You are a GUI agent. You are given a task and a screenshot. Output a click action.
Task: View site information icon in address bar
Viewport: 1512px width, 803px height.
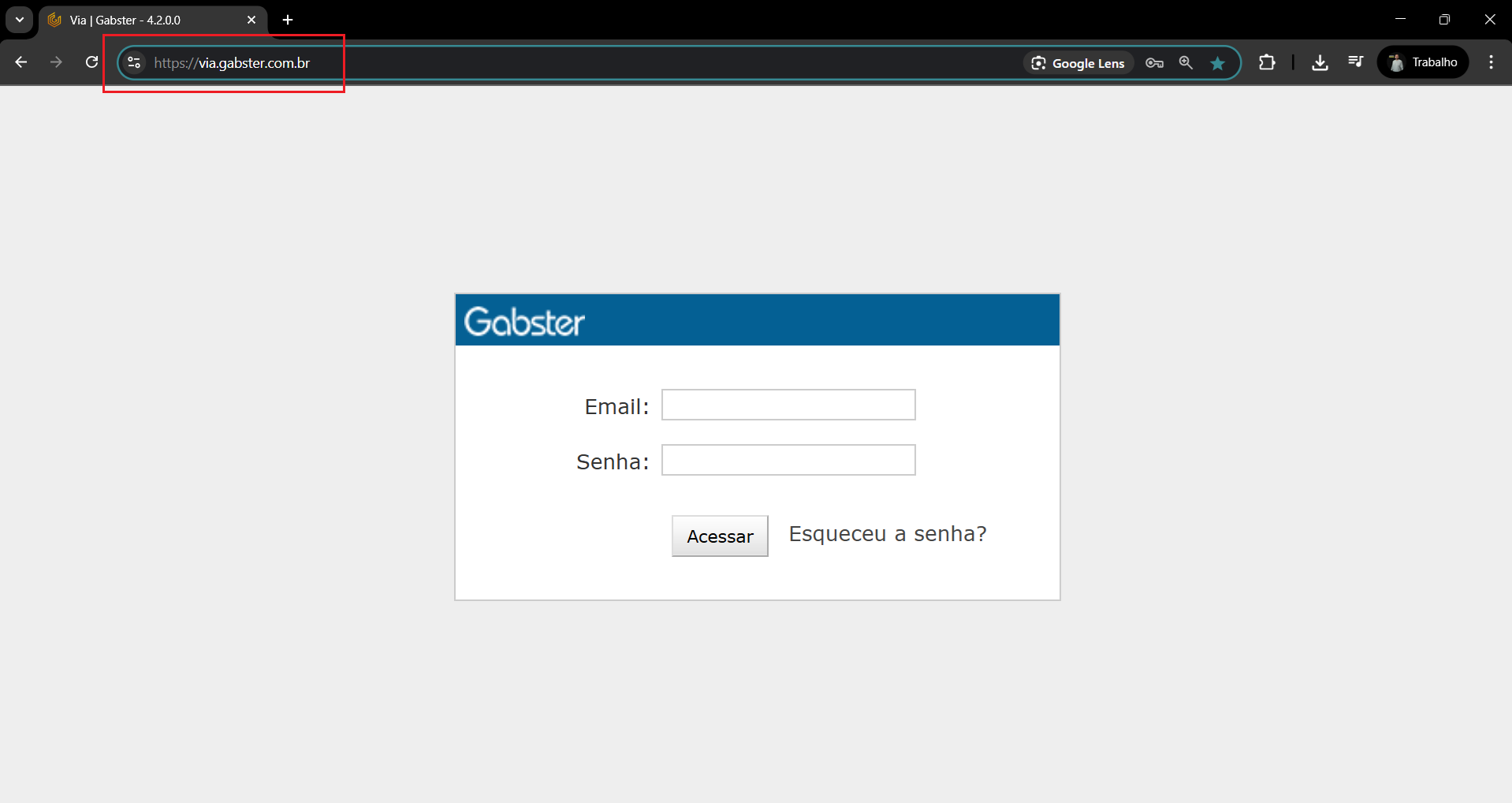point(134,62)
